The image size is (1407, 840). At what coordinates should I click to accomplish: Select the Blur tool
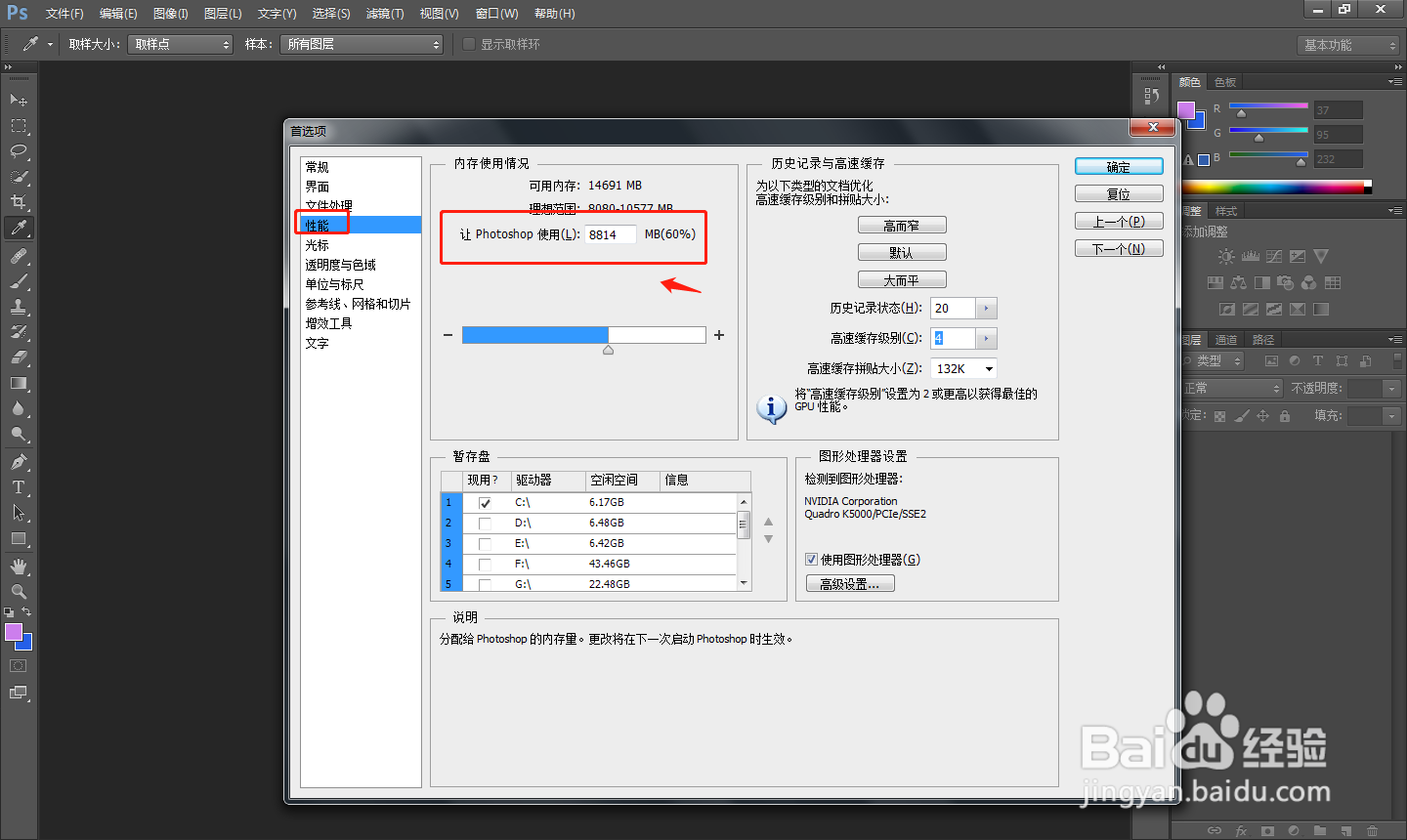click(19, 408)
